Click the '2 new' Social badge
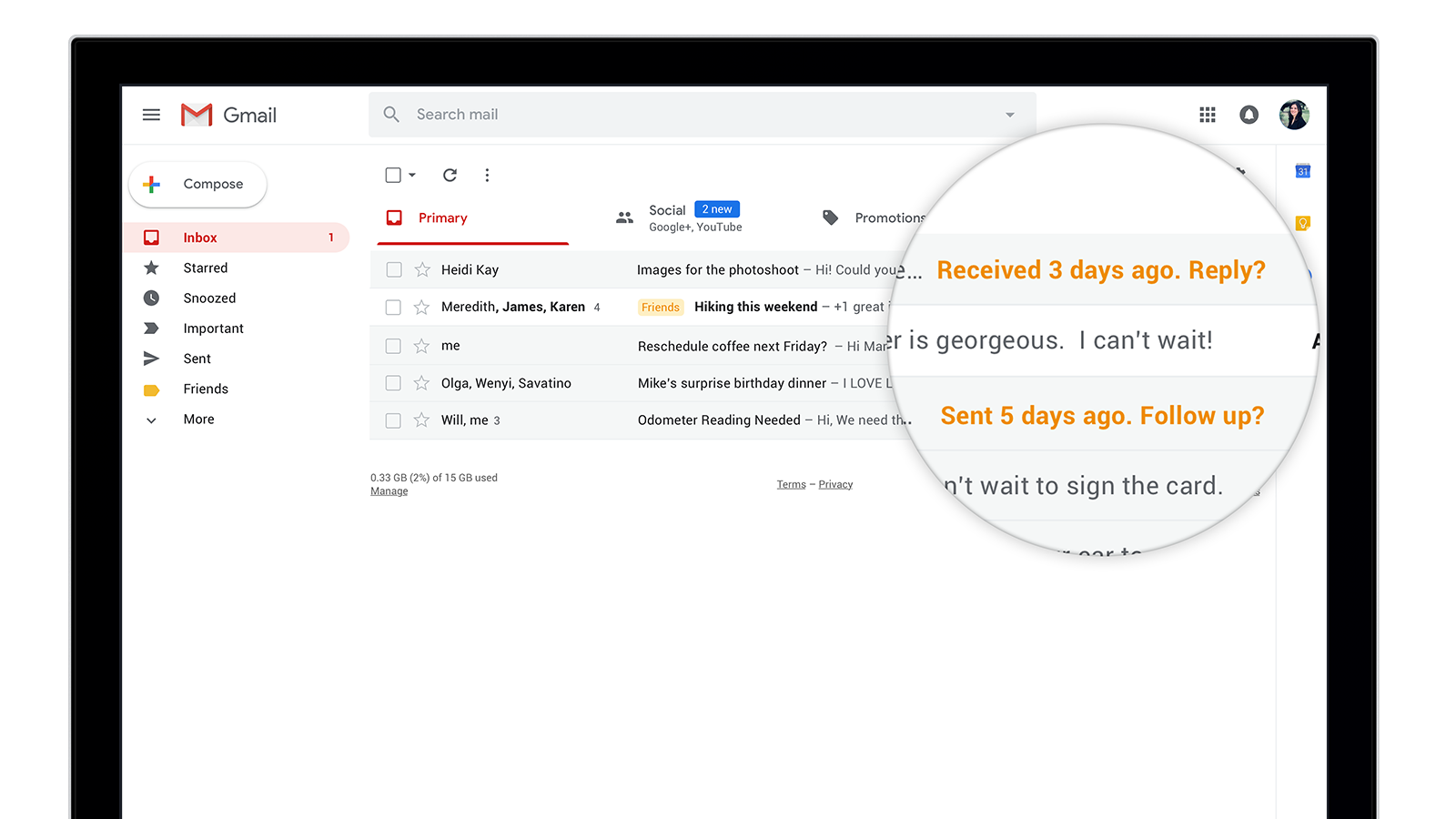This screenshot has width=1456, height=819. 717,209
